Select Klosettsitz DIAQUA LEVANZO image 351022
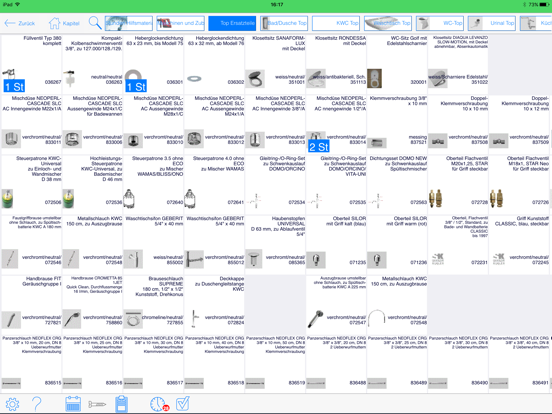This screenshot has width=552, height=414. [438, 79]
